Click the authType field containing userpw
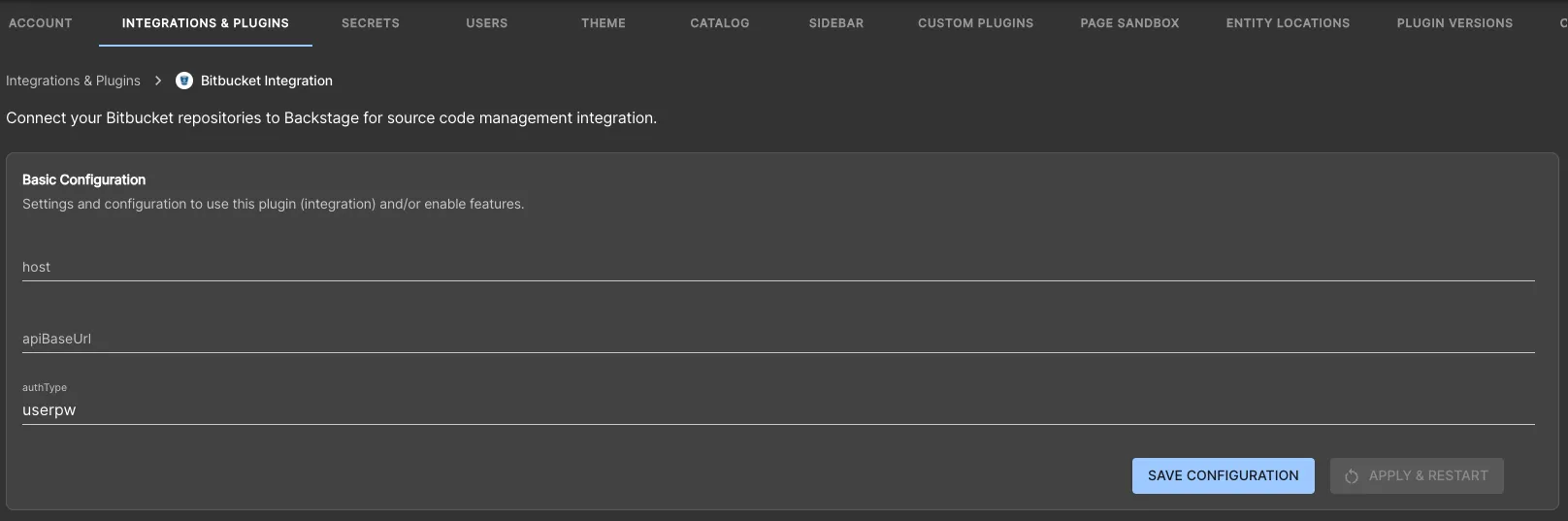The height and width of the screenshot is (521, 1568). click(778, 409)
